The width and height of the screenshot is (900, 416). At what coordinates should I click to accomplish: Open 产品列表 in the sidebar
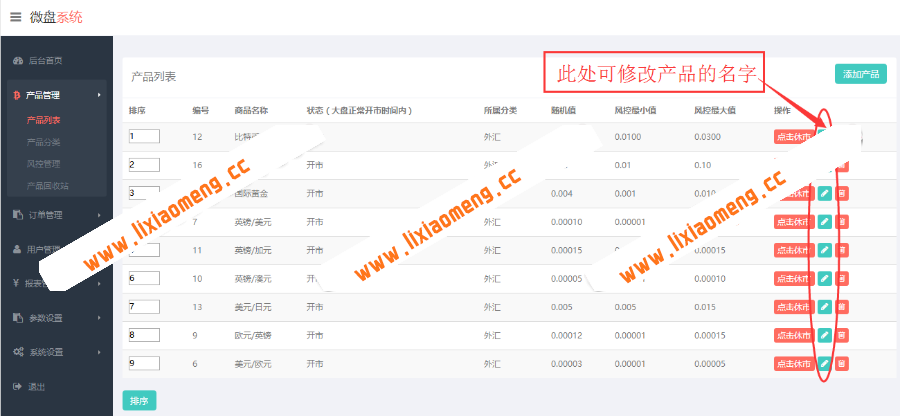tap(44, 120)
